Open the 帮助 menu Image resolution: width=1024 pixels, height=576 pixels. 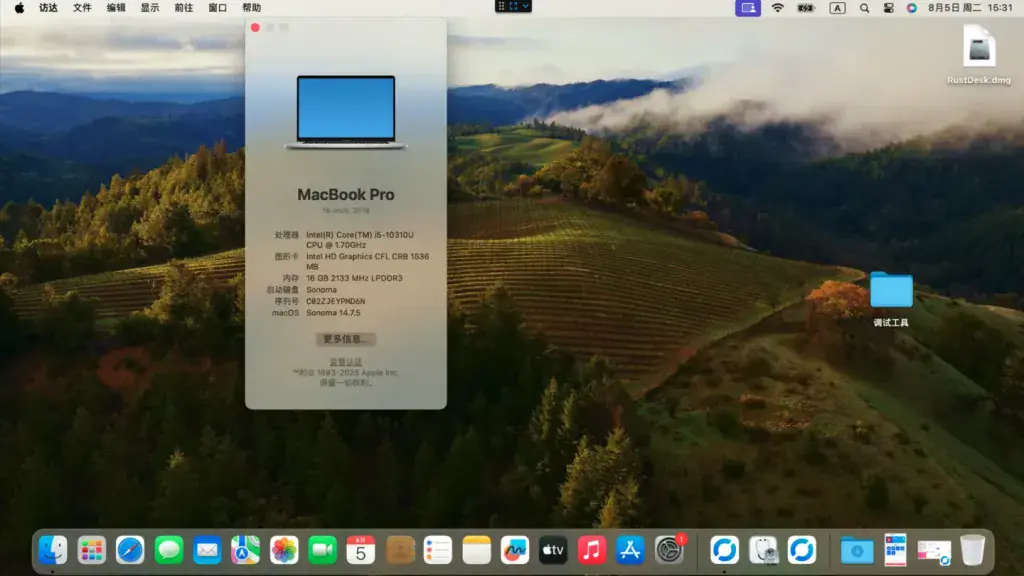pyautogui.click(x=251, y=8)
